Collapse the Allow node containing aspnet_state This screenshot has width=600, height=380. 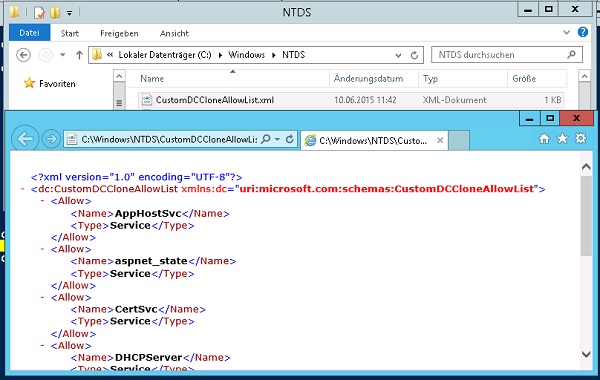[43, 249]
